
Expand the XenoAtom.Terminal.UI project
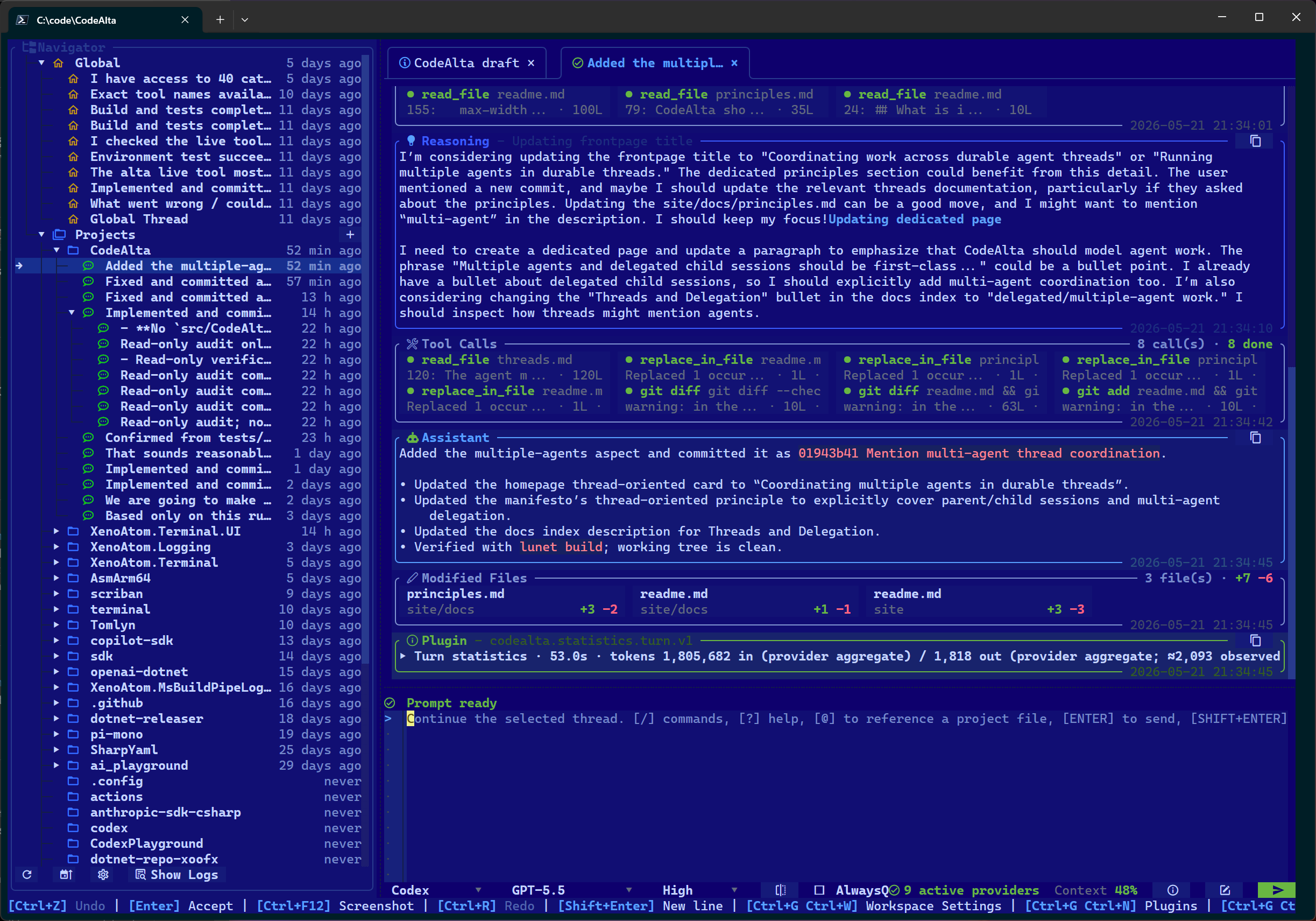pyautogui.click(x=56, y=530)
